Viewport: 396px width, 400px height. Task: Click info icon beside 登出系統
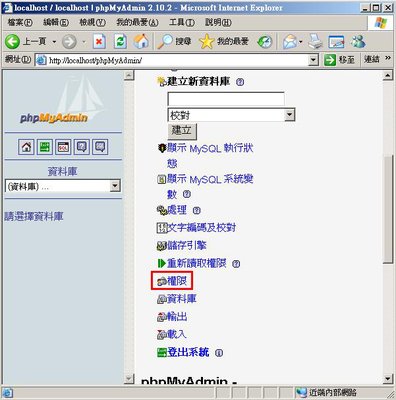click(219, 353)
